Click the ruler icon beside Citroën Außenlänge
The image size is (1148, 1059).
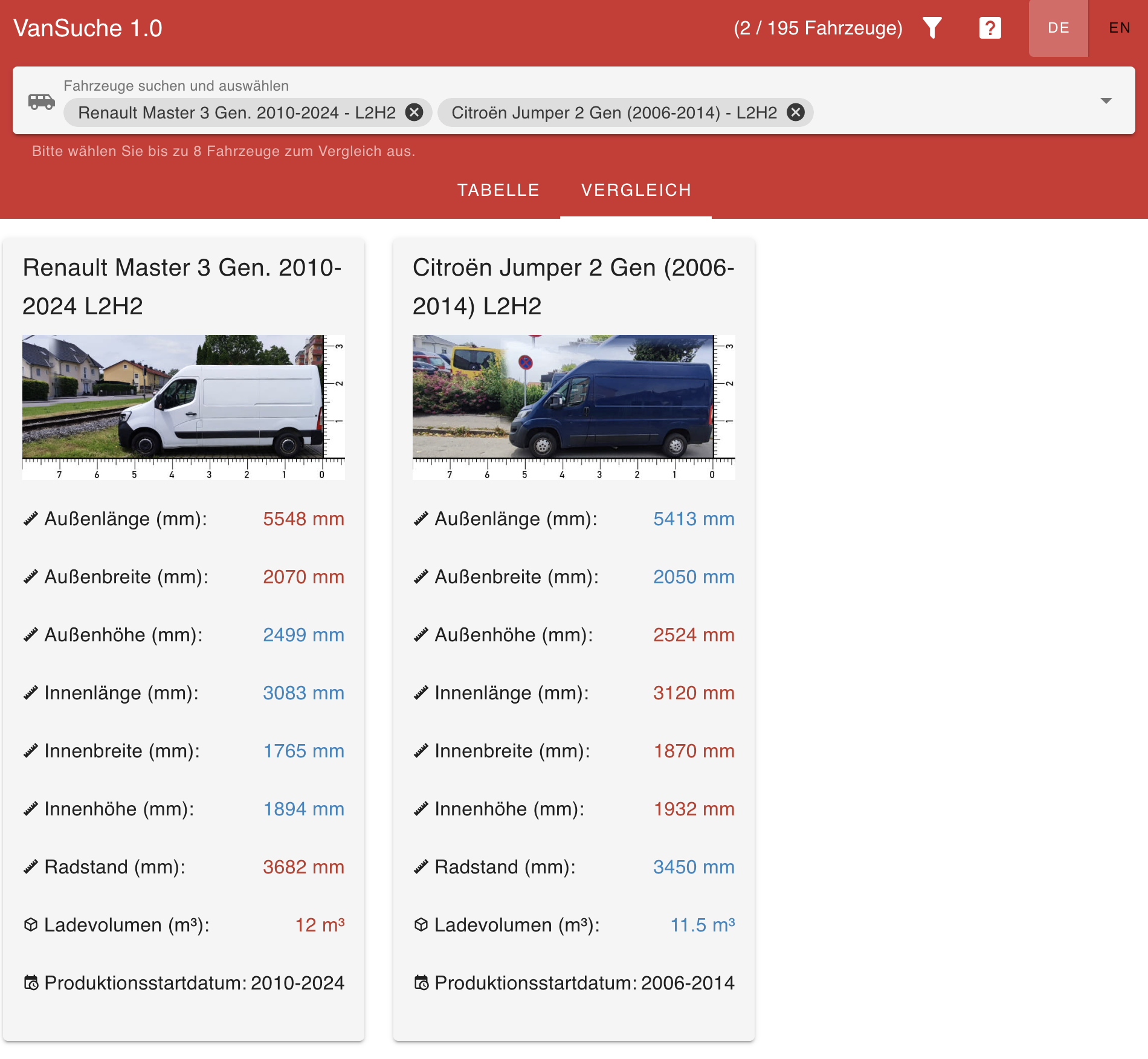[x=421, y=519]
